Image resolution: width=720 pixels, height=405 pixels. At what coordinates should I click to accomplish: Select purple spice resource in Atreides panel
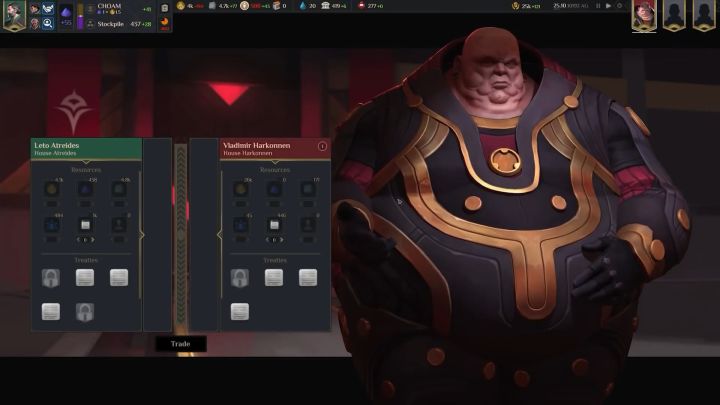[x=85, y=189]
